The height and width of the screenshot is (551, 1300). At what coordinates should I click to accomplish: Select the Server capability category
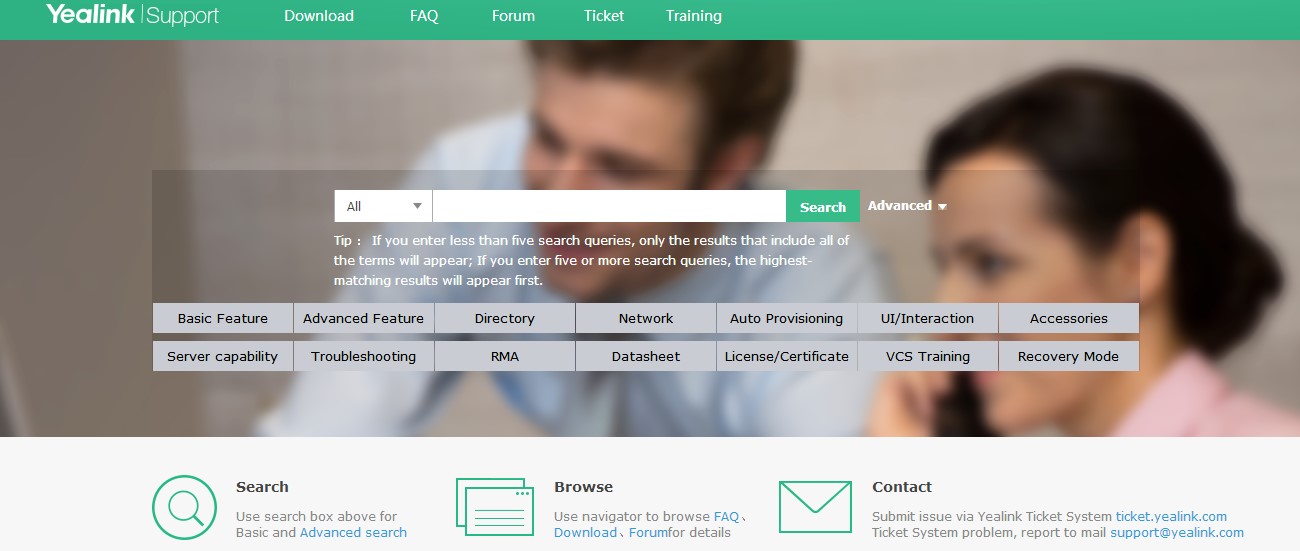(223, 356)
